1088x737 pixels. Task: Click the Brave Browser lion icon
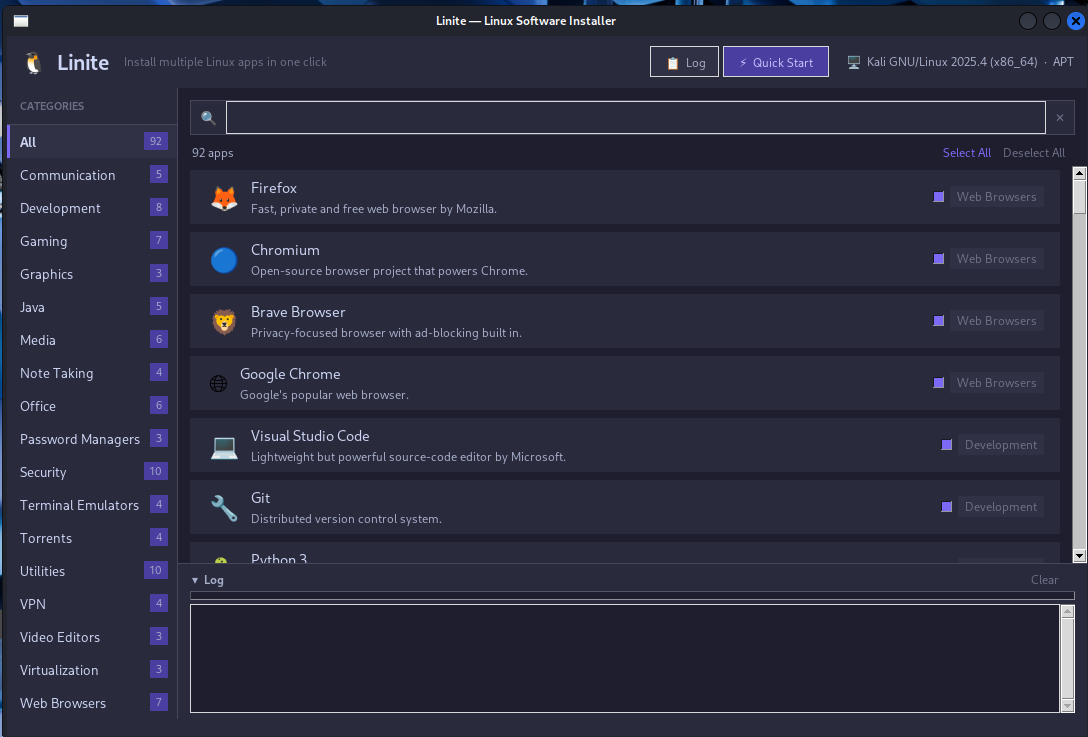pyautogui.click(x=224, y=322)
